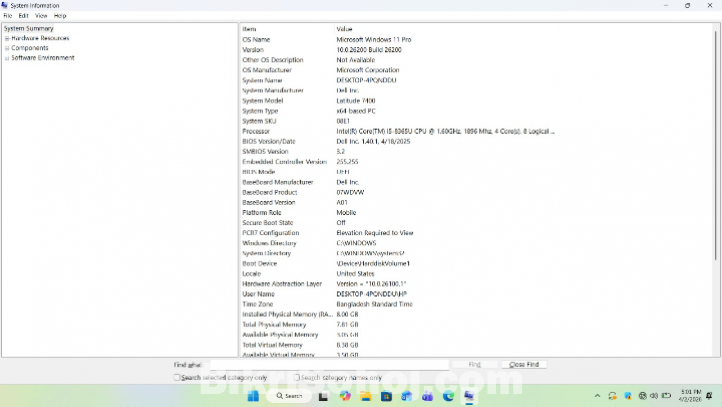722x407 pixels.
Task: Show hidden system tray icons
Action: (x=597, y=395)
